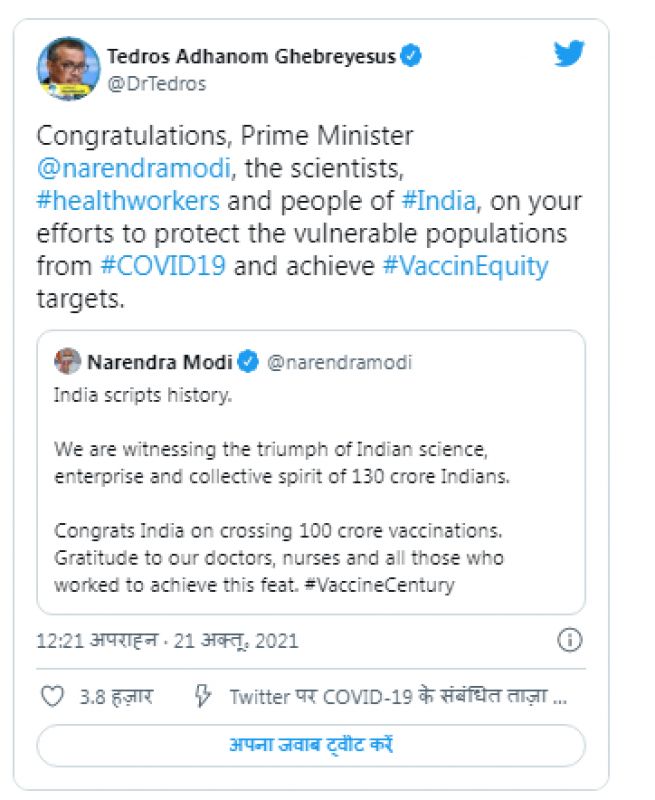Open Tedros profile avatar picture
655x800 pixels.
(69, 69)
